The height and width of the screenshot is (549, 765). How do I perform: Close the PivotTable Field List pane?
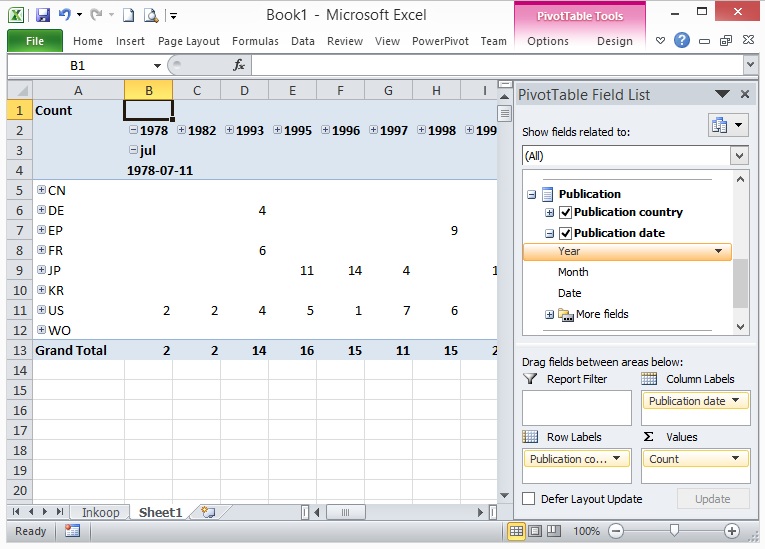point(745,94)
